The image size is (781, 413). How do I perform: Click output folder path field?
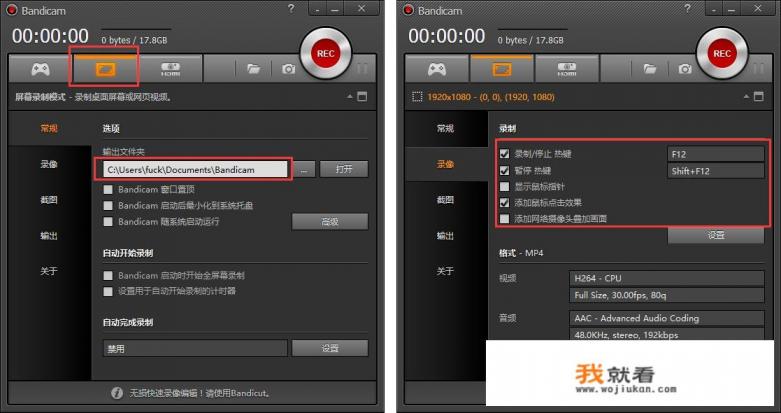tap(195, 169)
